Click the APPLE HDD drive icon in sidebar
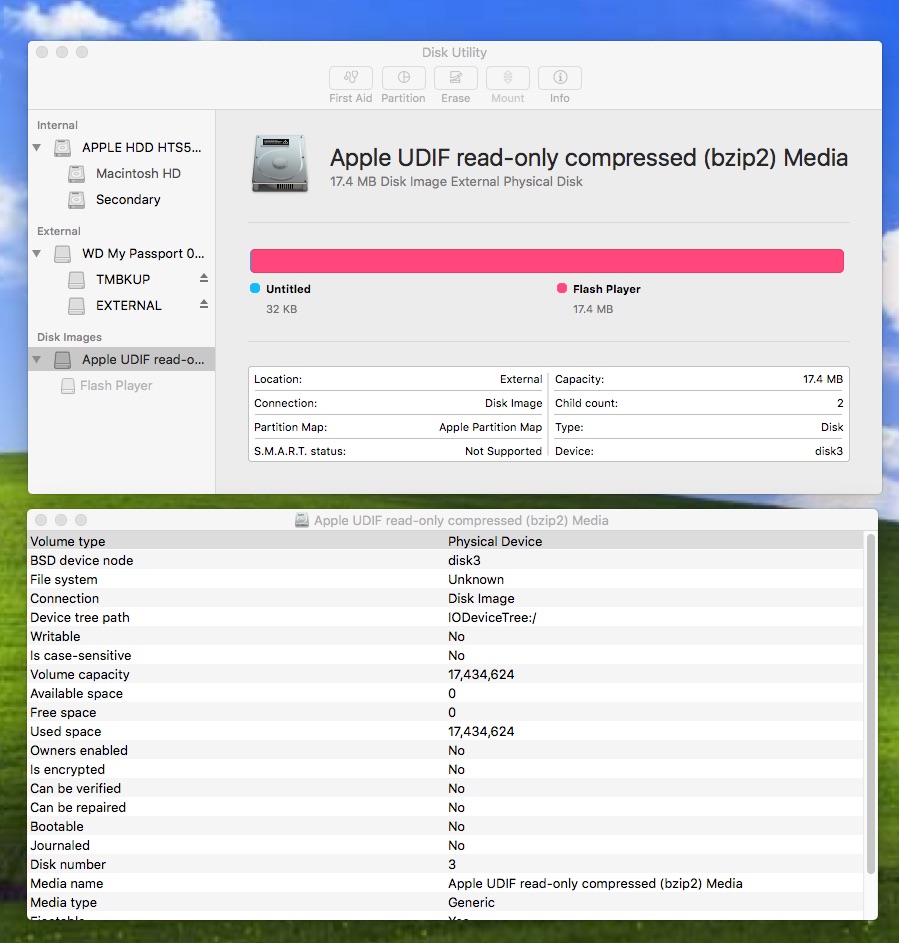This screenshot has width=899, height=943. tap(63, 147)
